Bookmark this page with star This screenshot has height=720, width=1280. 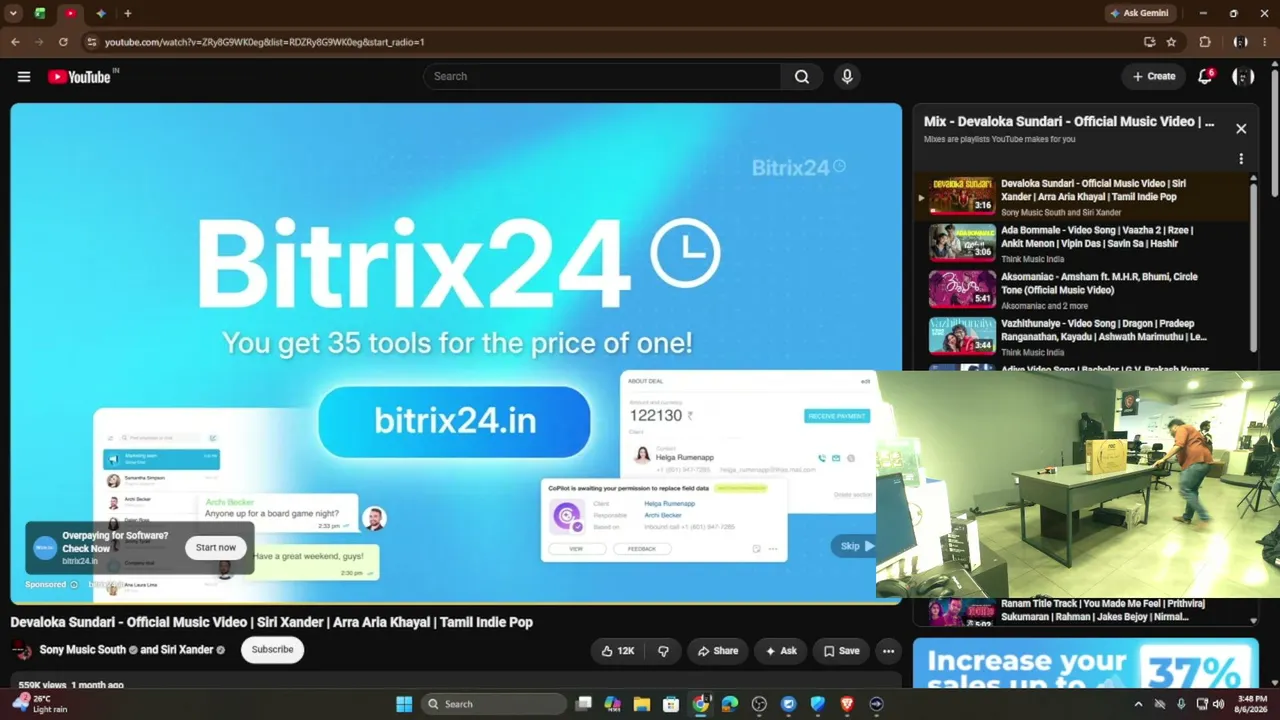point(1171,42)
